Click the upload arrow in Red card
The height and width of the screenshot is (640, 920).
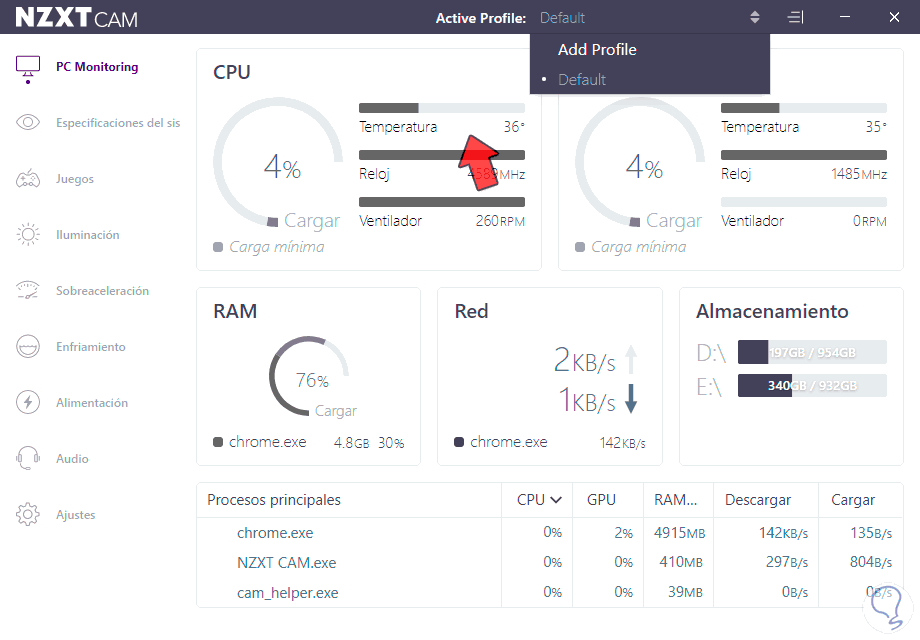tap(631, 359)
